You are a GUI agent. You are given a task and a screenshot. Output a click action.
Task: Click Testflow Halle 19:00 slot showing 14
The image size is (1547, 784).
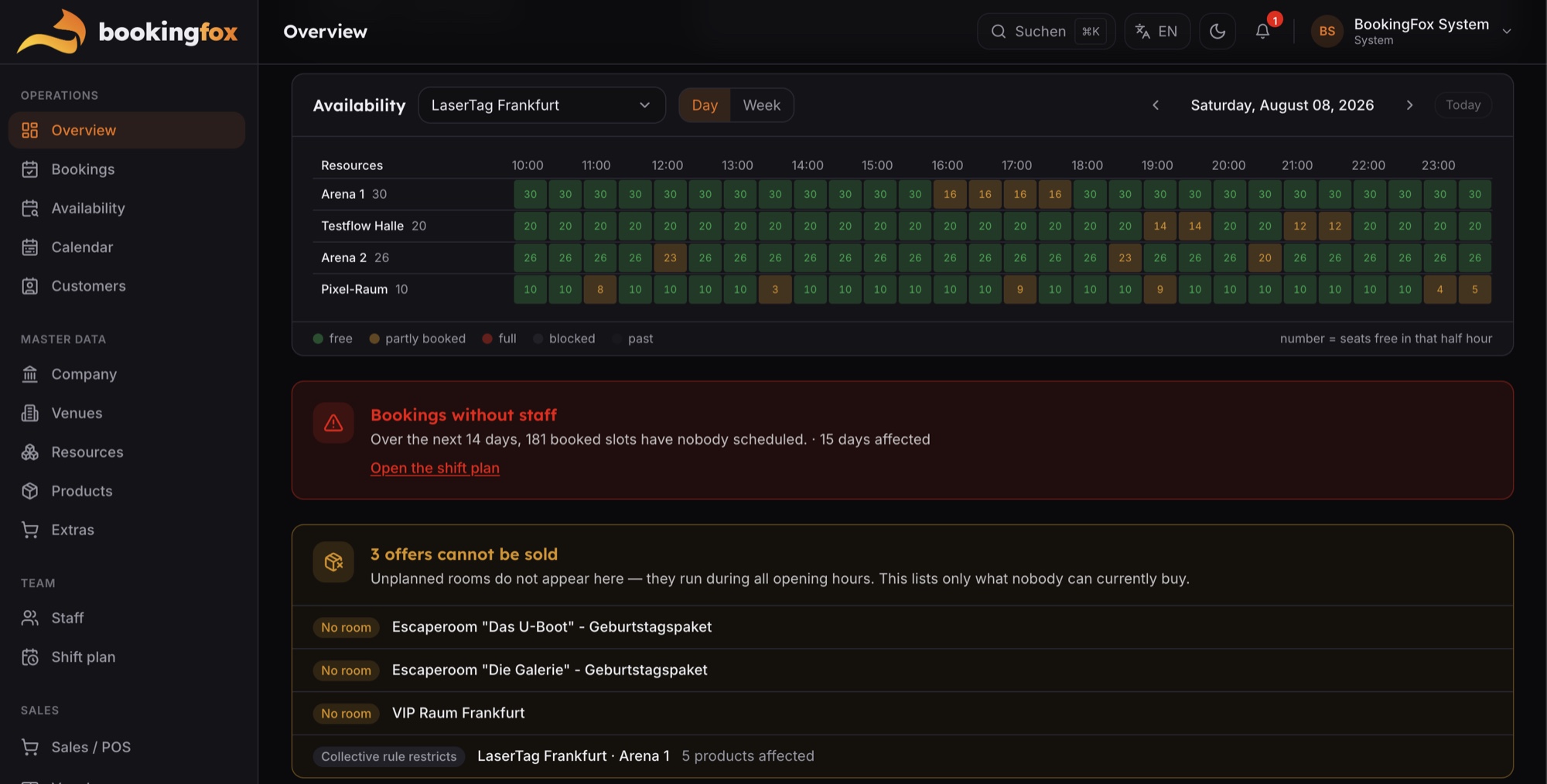[x=1160, y=226]
